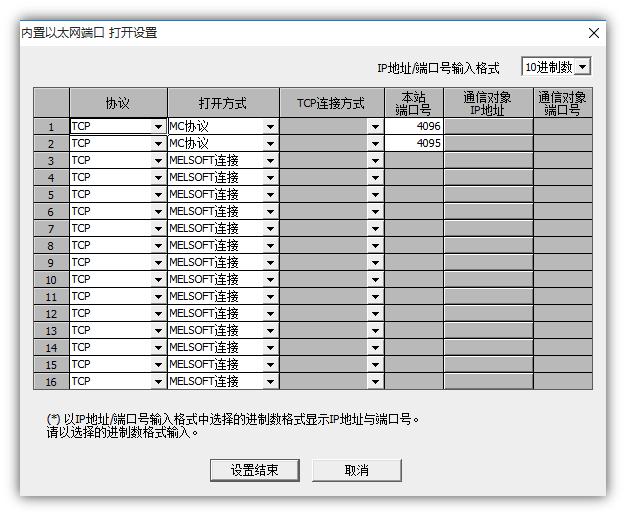Select row header number 7
626x516 pixels.
click(51, 228)
